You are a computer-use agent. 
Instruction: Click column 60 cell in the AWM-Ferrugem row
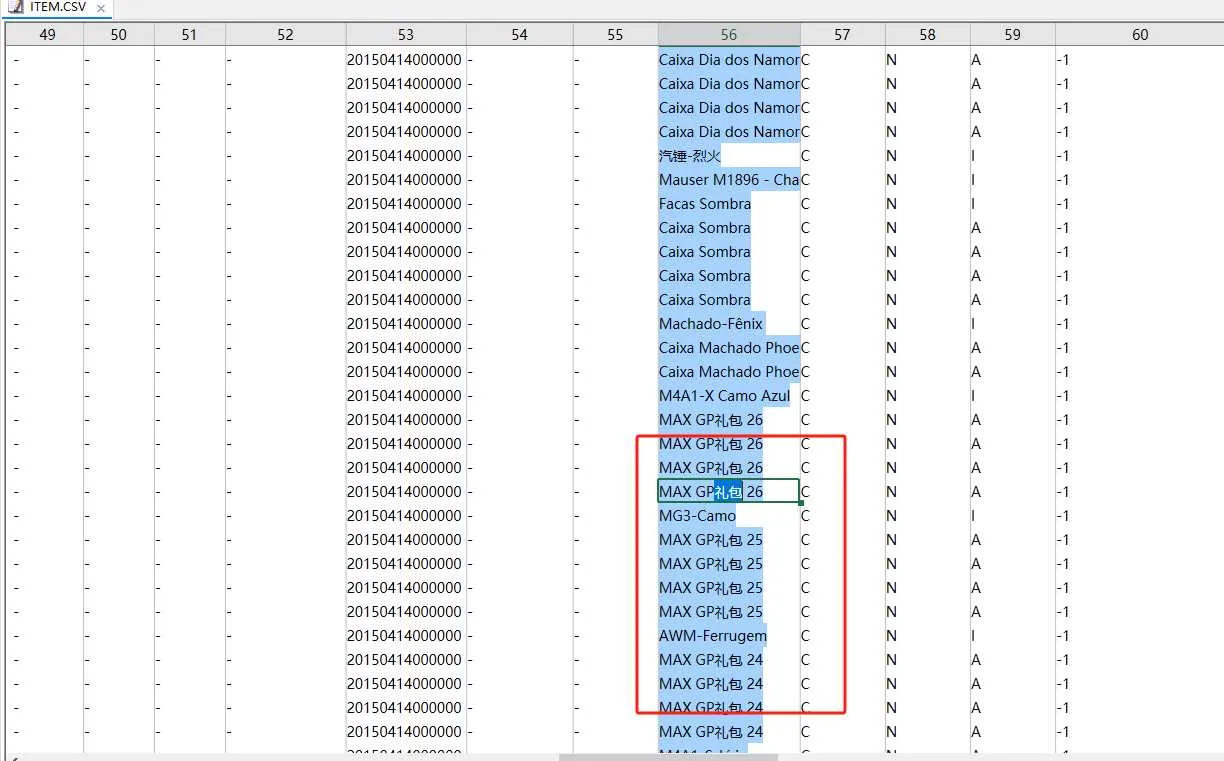click(1139, 636)
